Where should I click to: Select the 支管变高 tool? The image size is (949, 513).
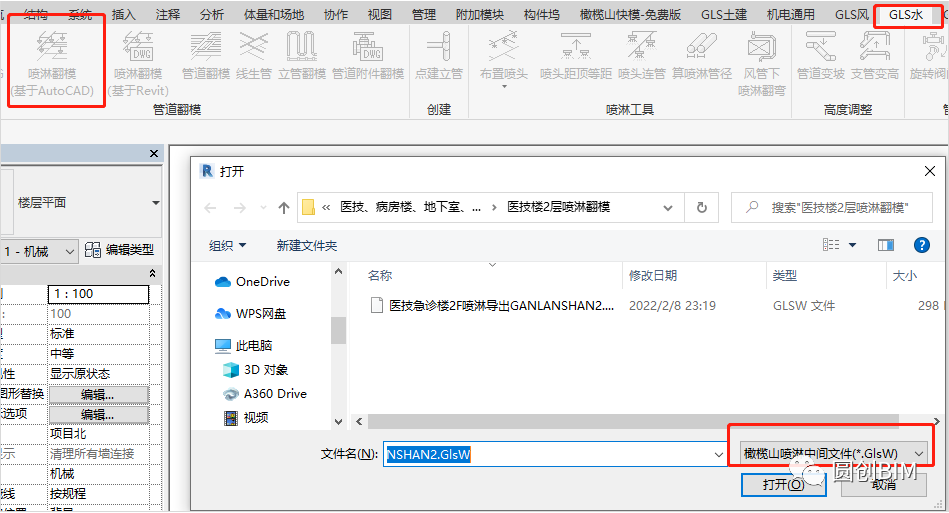point(875,56)
